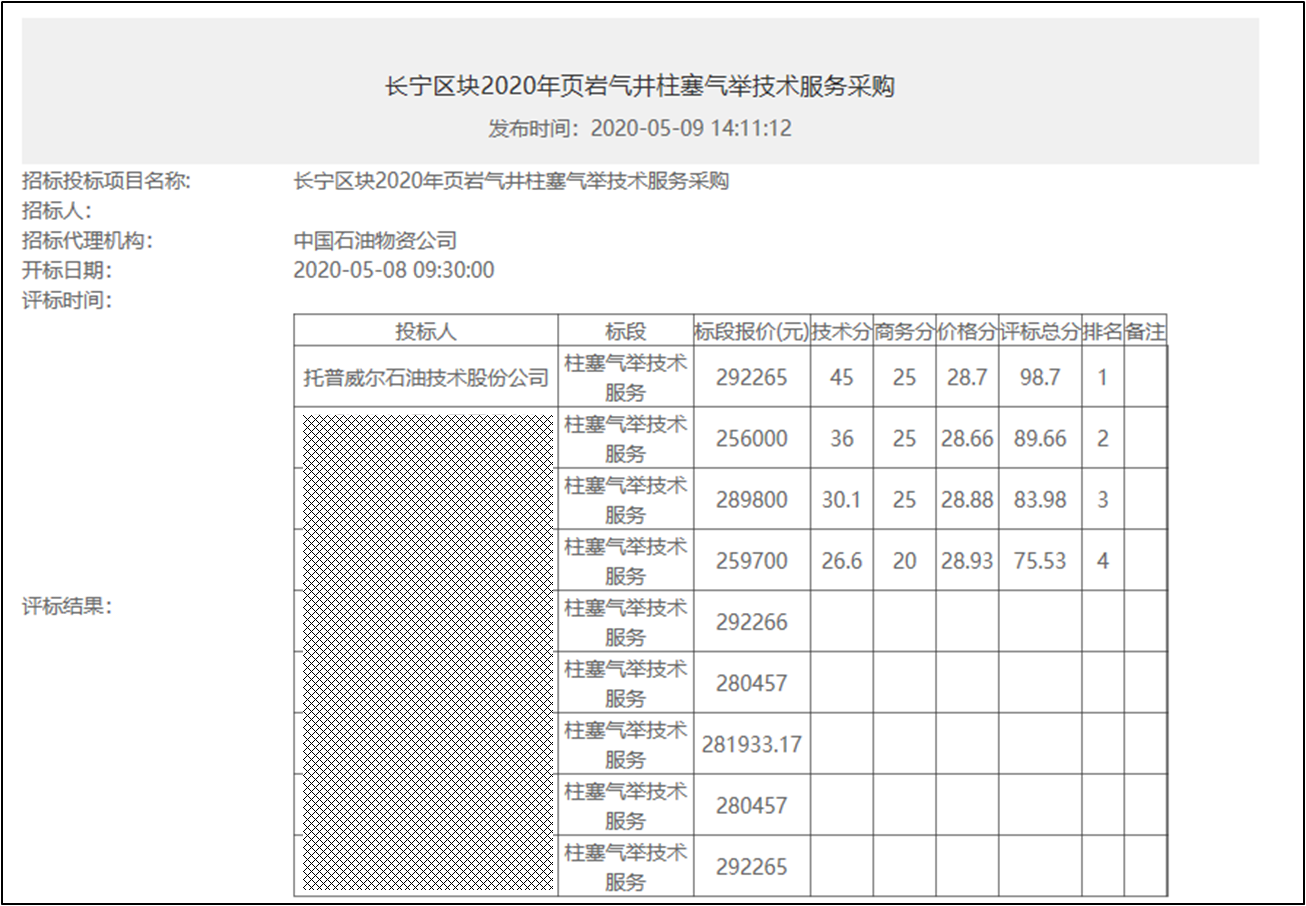Click the 备注 column header
The height and width of the screenshot is (906, 1306).
click(x=1145, y=332)
